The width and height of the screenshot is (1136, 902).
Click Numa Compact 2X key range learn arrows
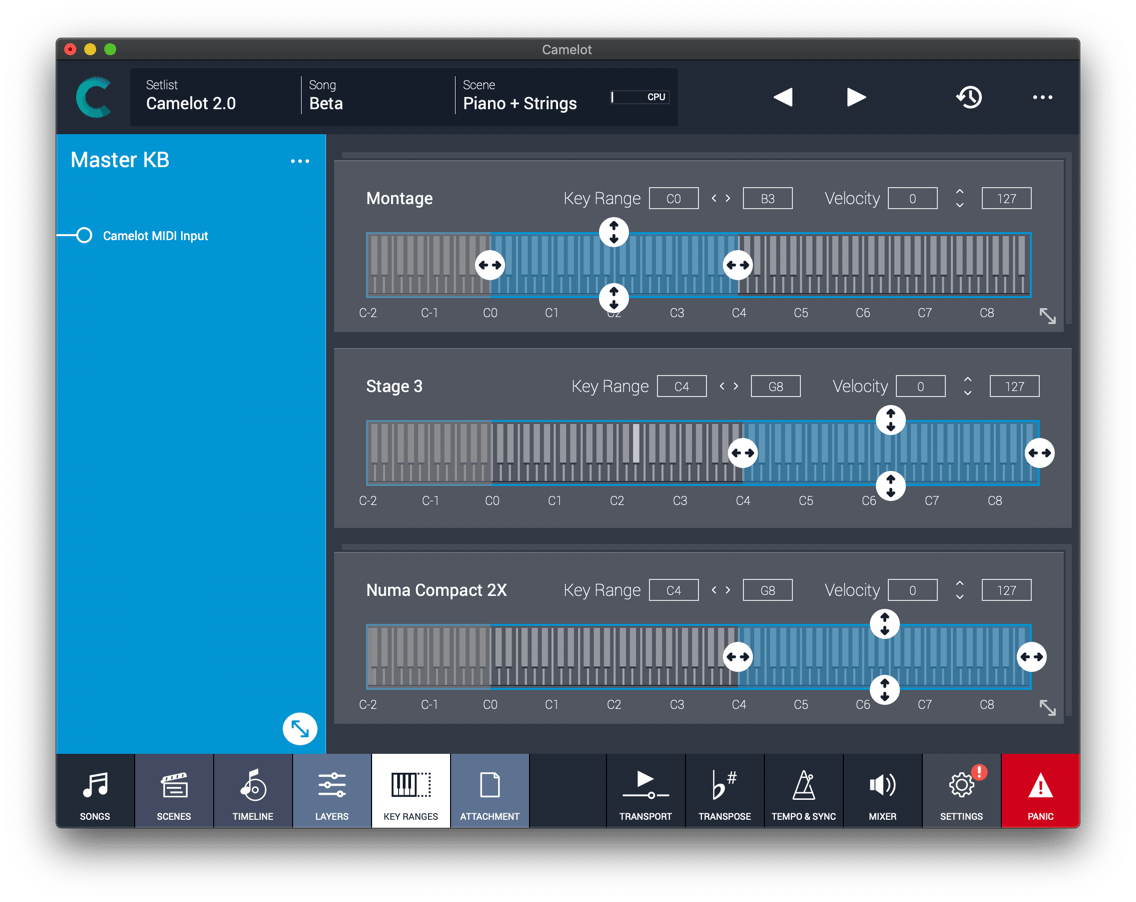click(721, 590)
